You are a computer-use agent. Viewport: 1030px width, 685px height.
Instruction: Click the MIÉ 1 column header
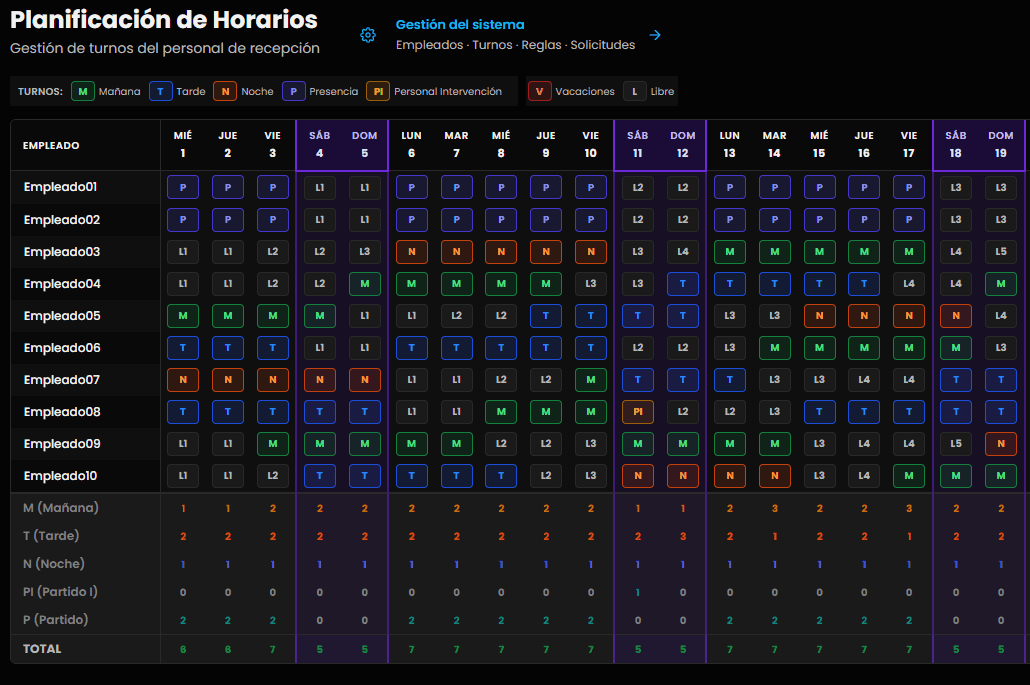183,144
